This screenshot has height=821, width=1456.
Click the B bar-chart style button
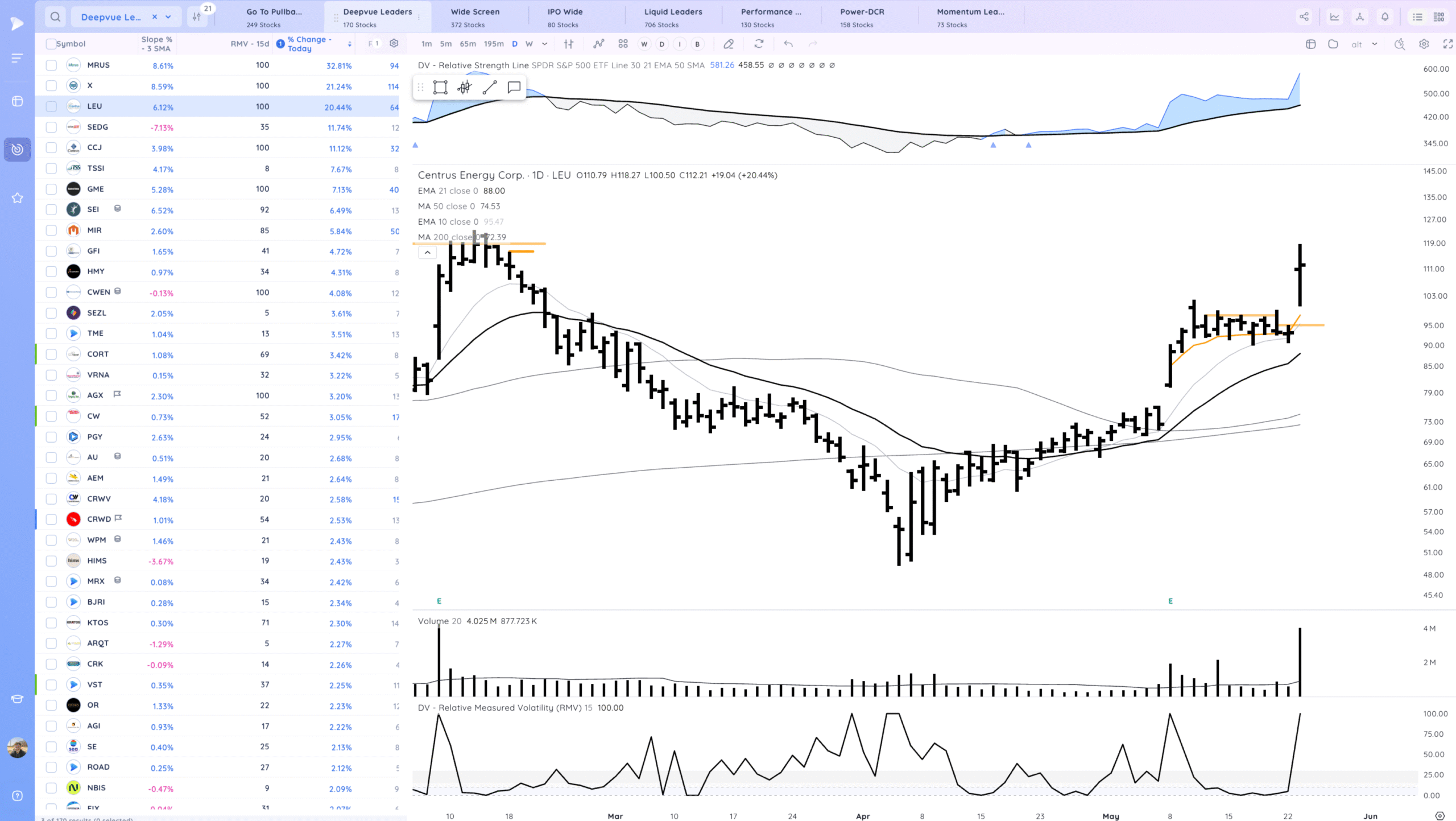(x=697, y=44)
